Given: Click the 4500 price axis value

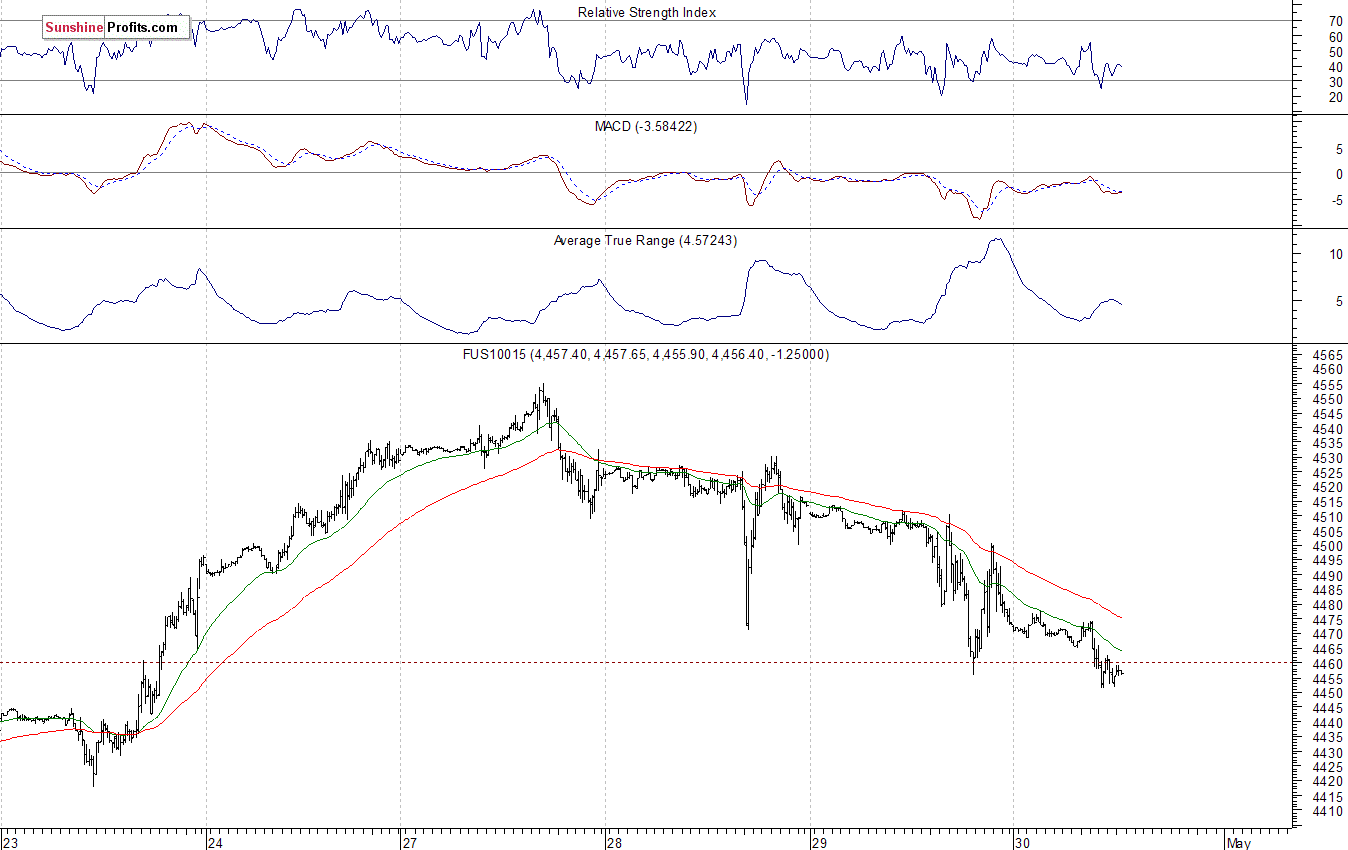Looking at the screenshot, I should [x=1326, y=546].
